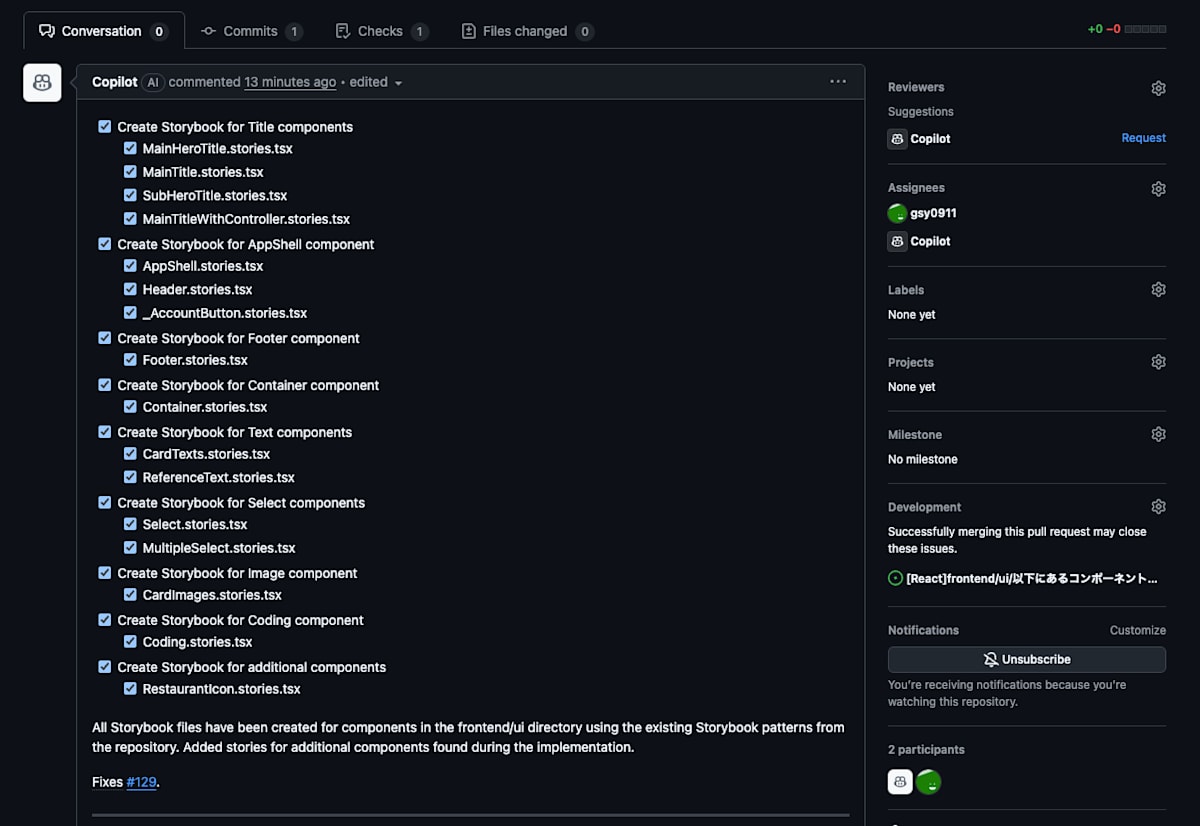Toggle AppShell.stories.tsx checkbox

[130, 266]
